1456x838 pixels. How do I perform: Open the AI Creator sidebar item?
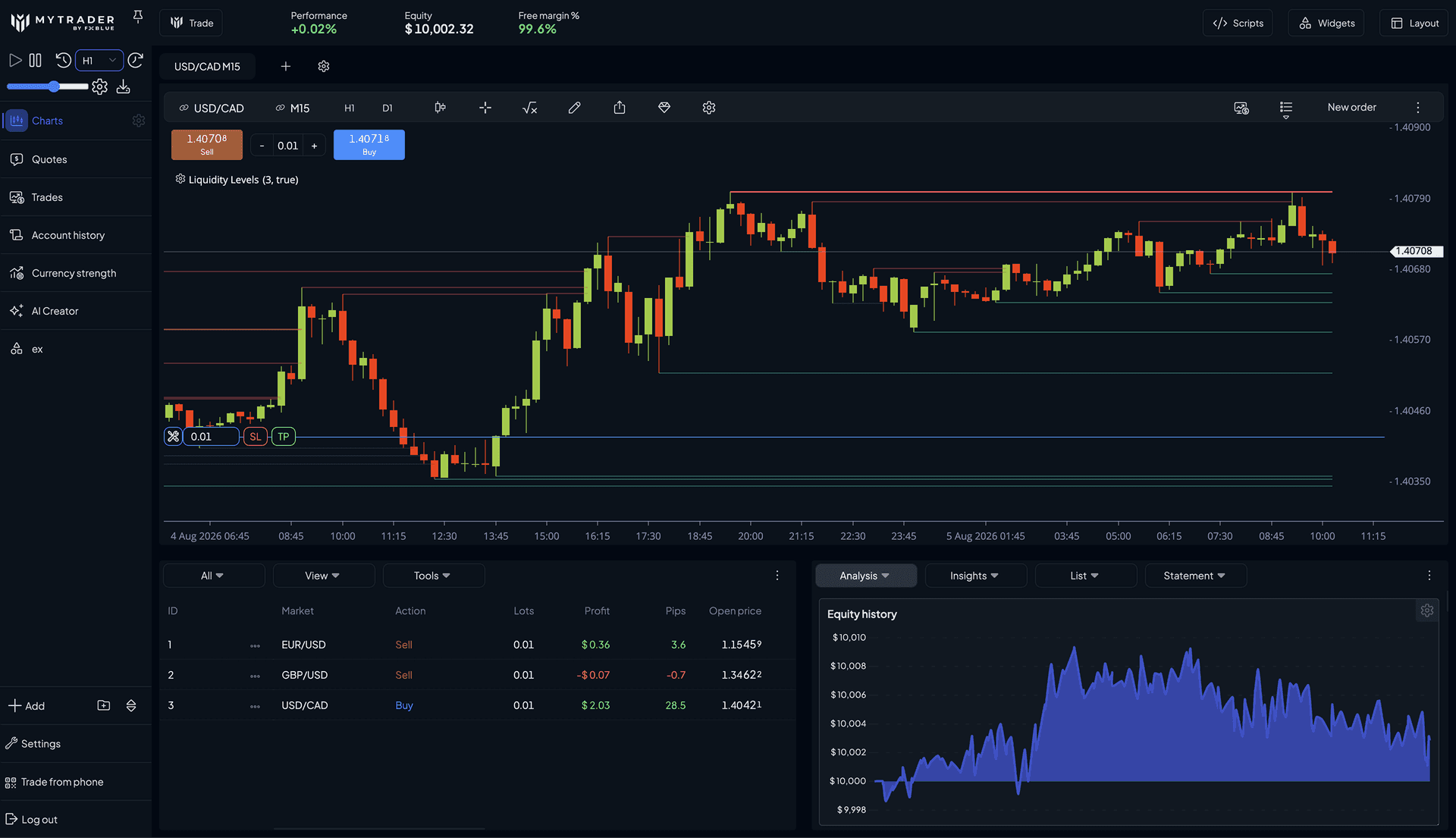76,311
